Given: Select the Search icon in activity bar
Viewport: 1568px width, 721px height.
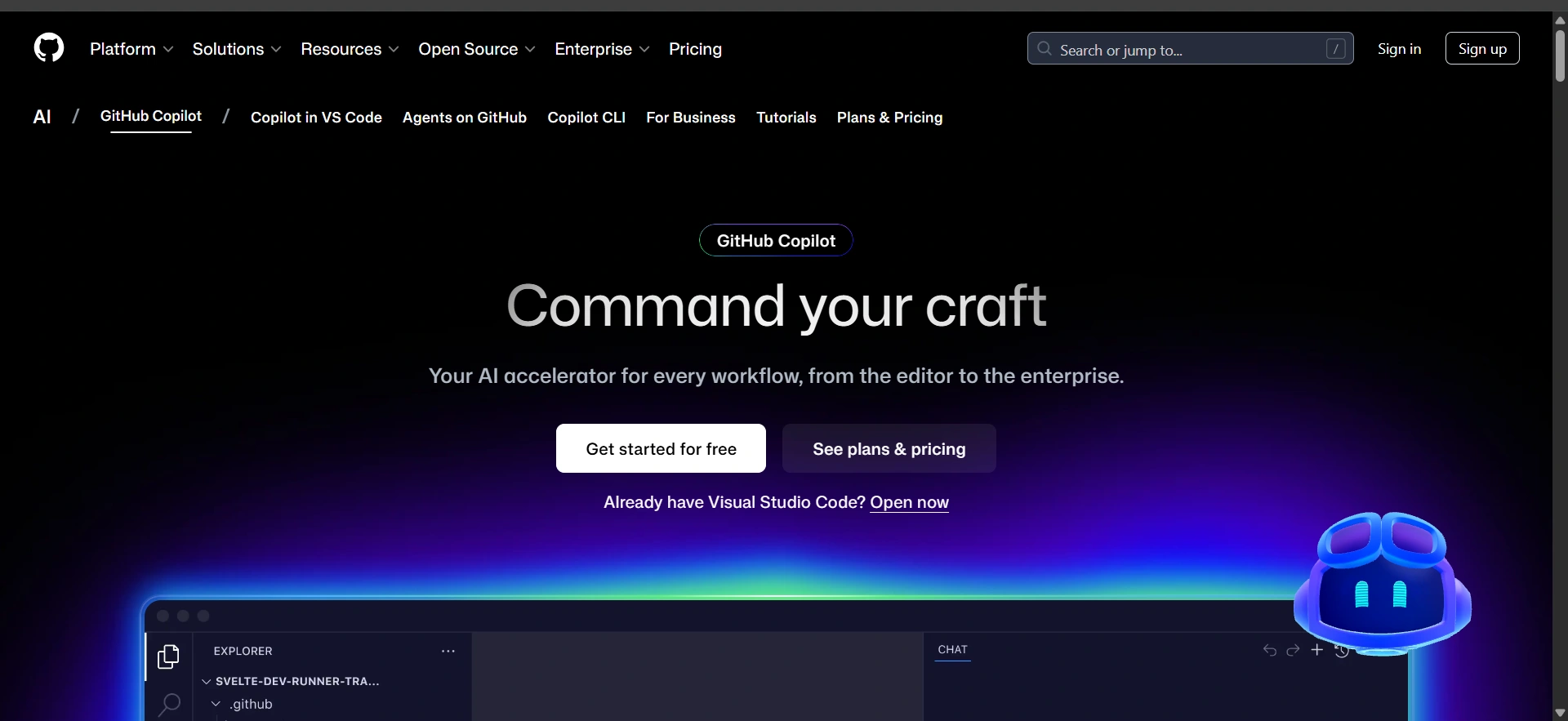Looking at the screenshot, I should (169, 703).
